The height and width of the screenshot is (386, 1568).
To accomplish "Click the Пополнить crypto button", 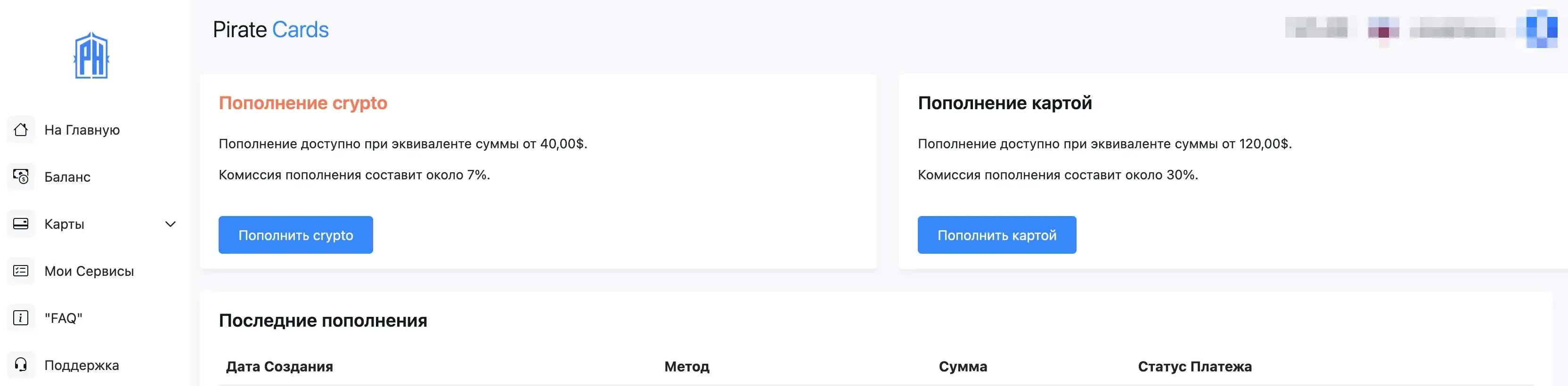I will (x=295, y=234).
